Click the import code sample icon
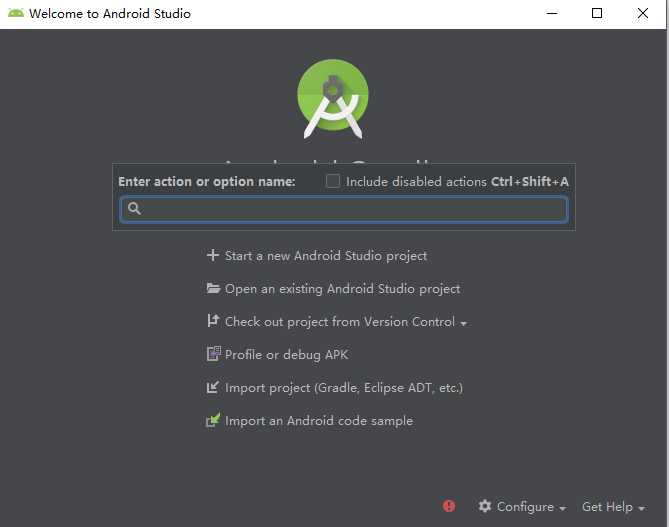Image resolution: width=669 pixels, height=527 pixels. [x=212, y=420]
